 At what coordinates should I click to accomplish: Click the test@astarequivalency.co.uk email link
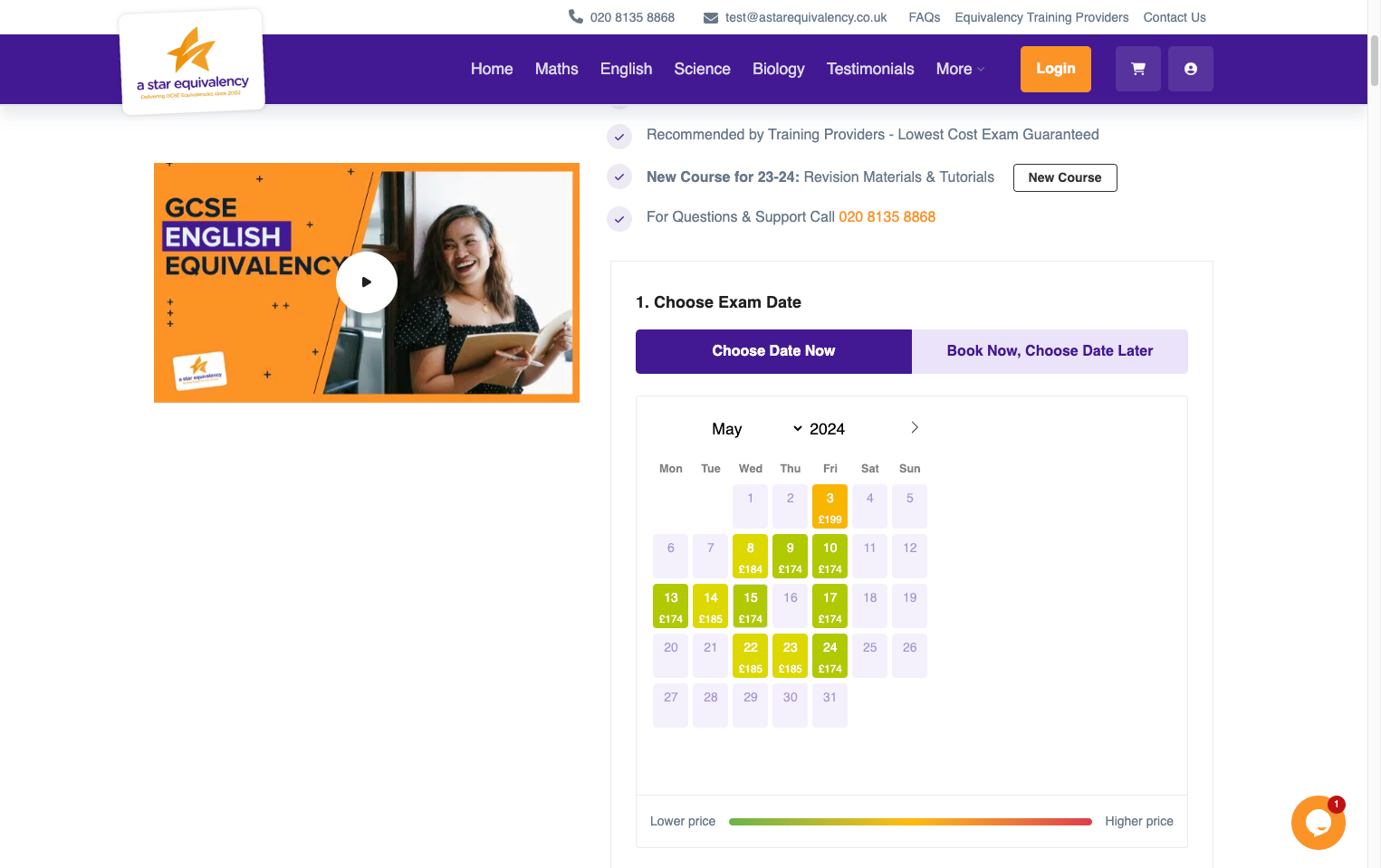tap(806, 17)
